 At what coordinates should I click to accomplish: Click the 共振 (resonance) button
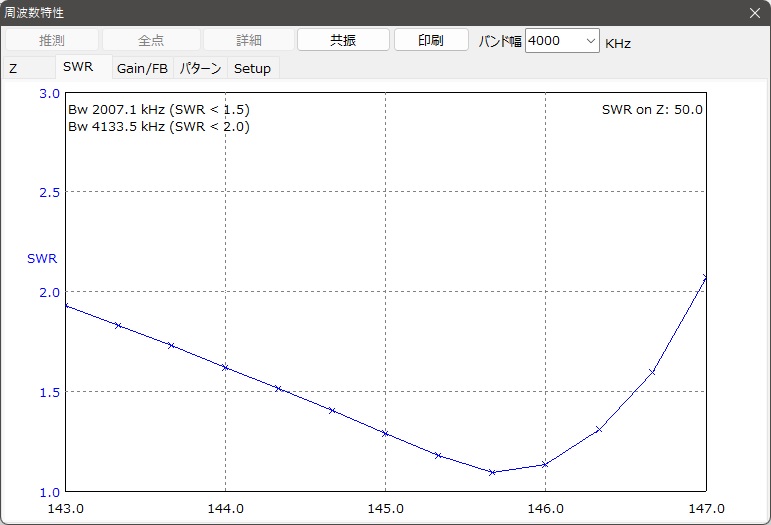(x=343, y=40)
